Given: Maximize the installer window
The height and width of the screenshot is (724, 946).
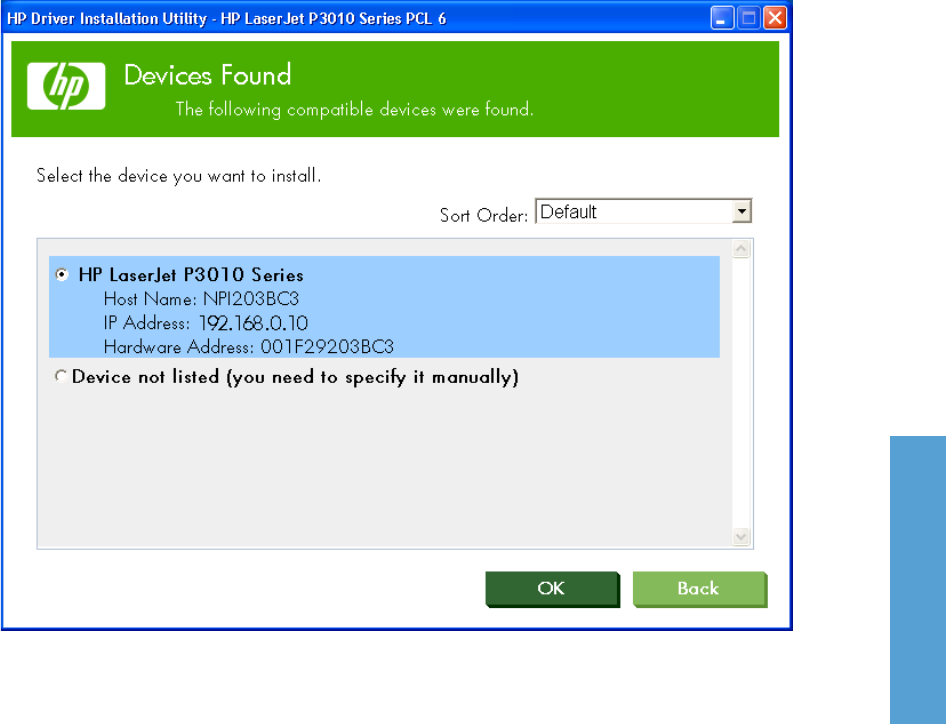Looking at the screenshot, I should click(749, 18).
